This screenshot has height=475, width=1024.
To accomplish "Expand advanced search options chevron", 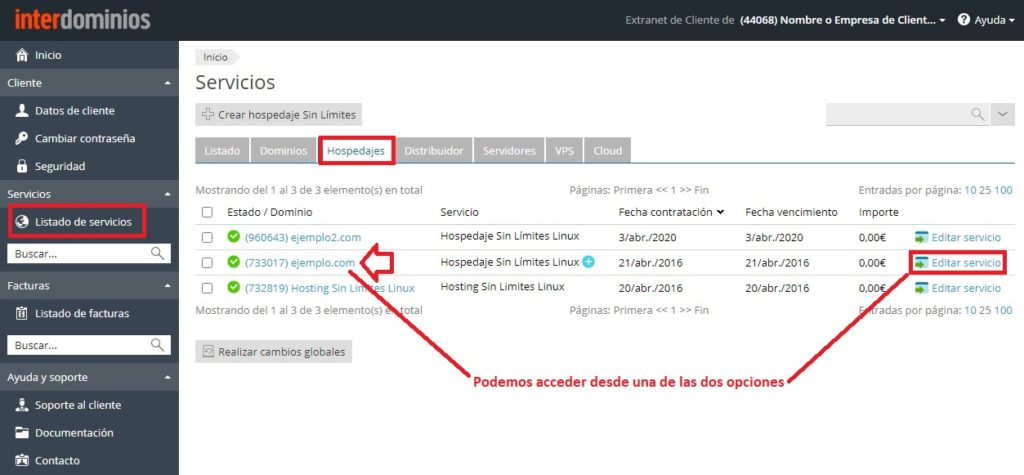I will tap(1003, 114).
